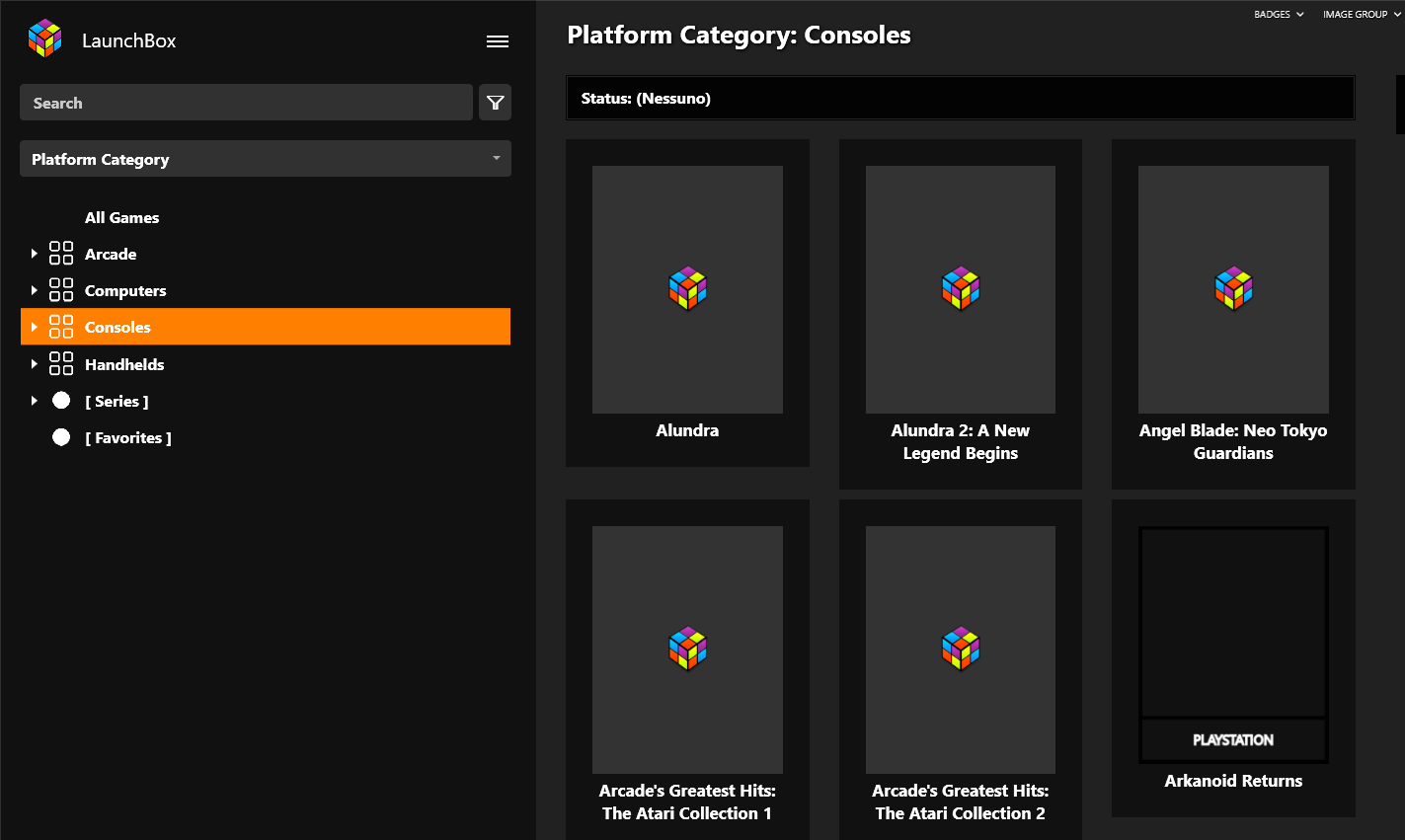Click the Consoles category grid icon

(x=61, y=327)
